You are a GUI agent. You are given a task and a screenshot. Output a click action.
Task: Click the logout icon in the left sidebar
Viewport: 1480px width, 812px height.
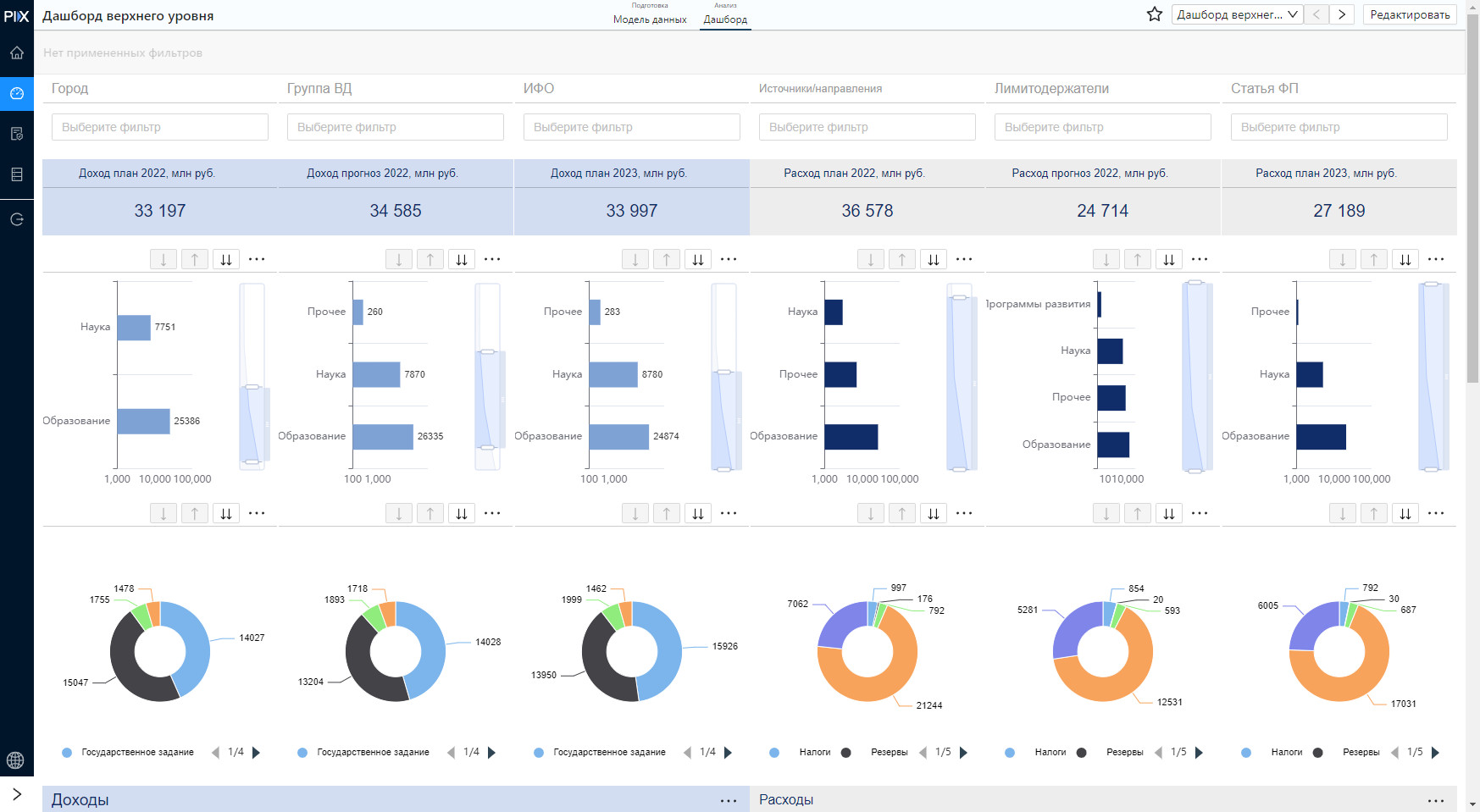click(x=16, y=219)
